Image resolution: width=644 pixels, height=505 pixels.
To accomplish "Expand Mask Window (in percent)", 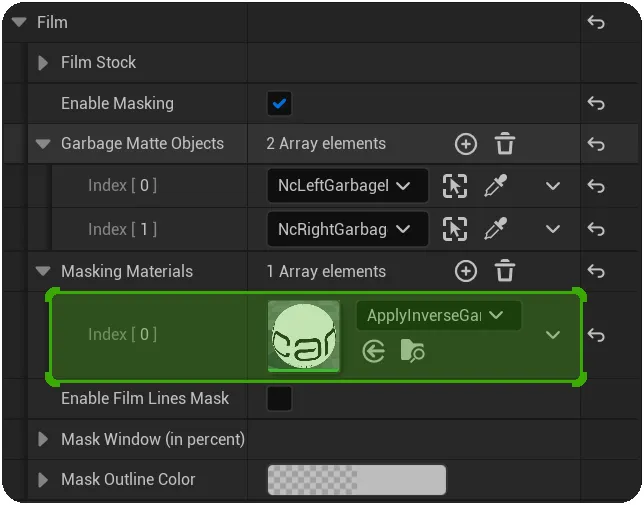I will click(x=43, y=439).
